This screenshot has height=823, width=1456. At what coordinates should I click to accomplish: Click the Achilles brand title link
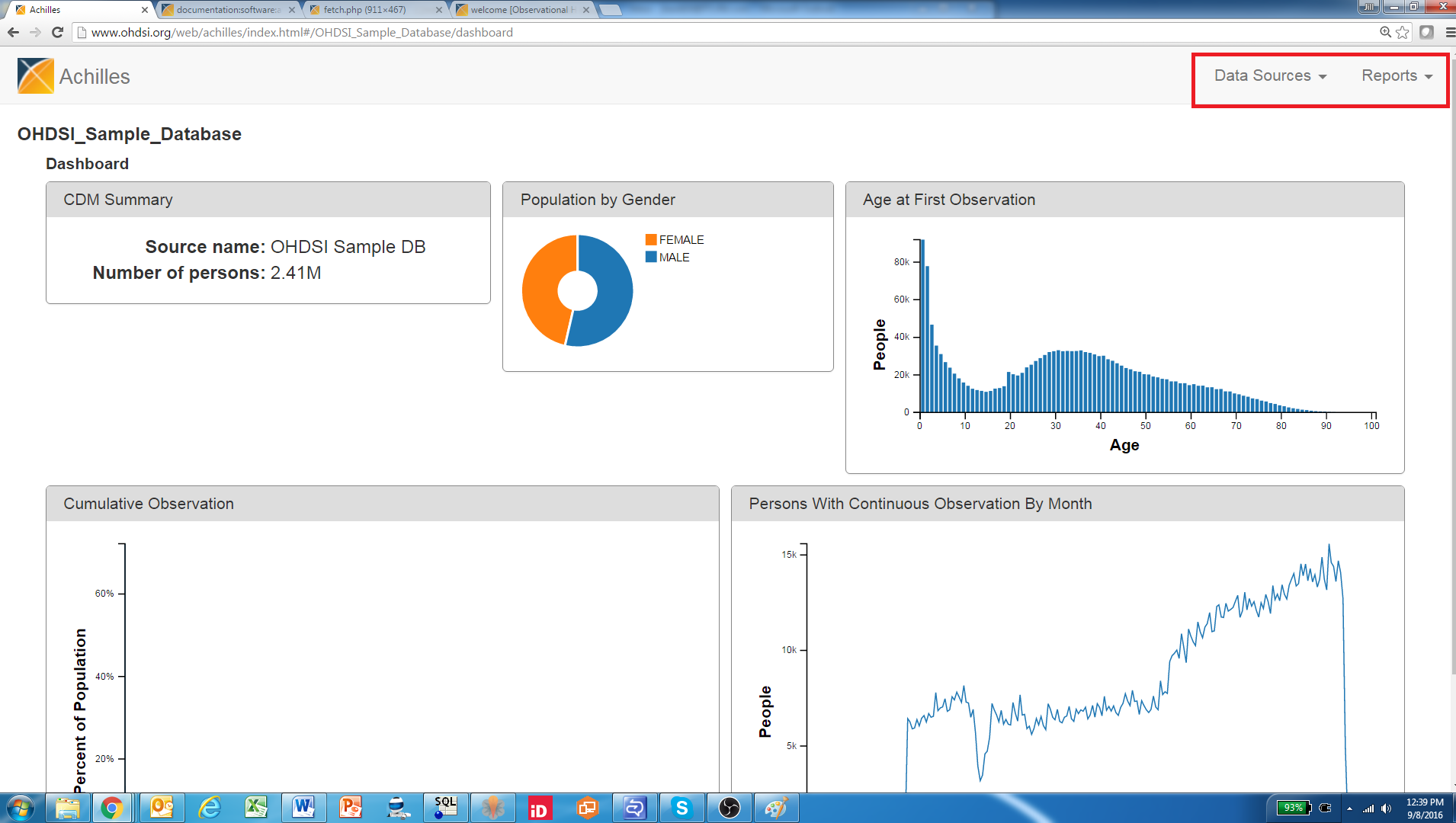click(95, 77)
